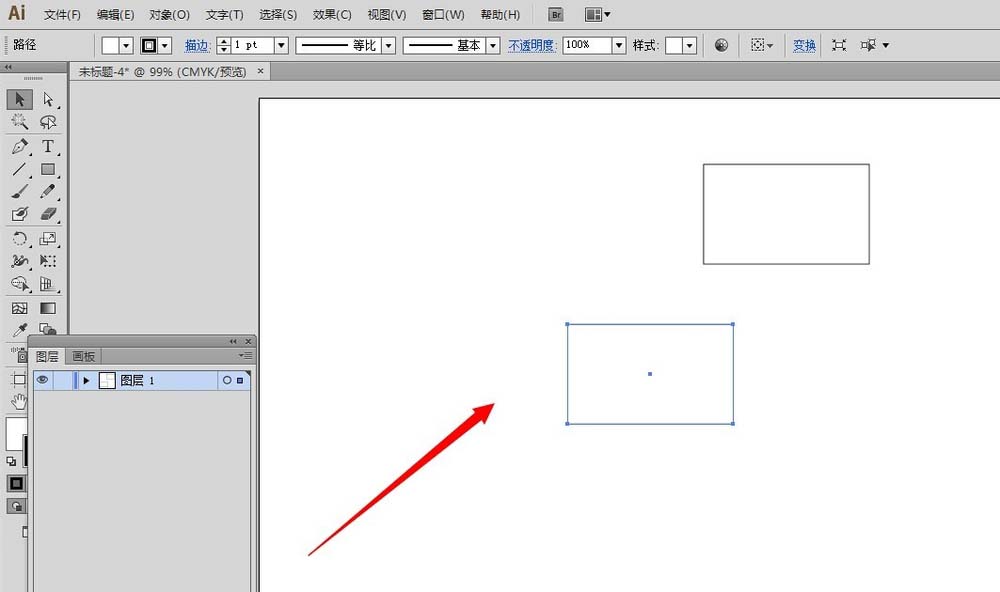Click the selection indicator square of 图层 1
1000x592 pixels.
(x=240, y=380)
